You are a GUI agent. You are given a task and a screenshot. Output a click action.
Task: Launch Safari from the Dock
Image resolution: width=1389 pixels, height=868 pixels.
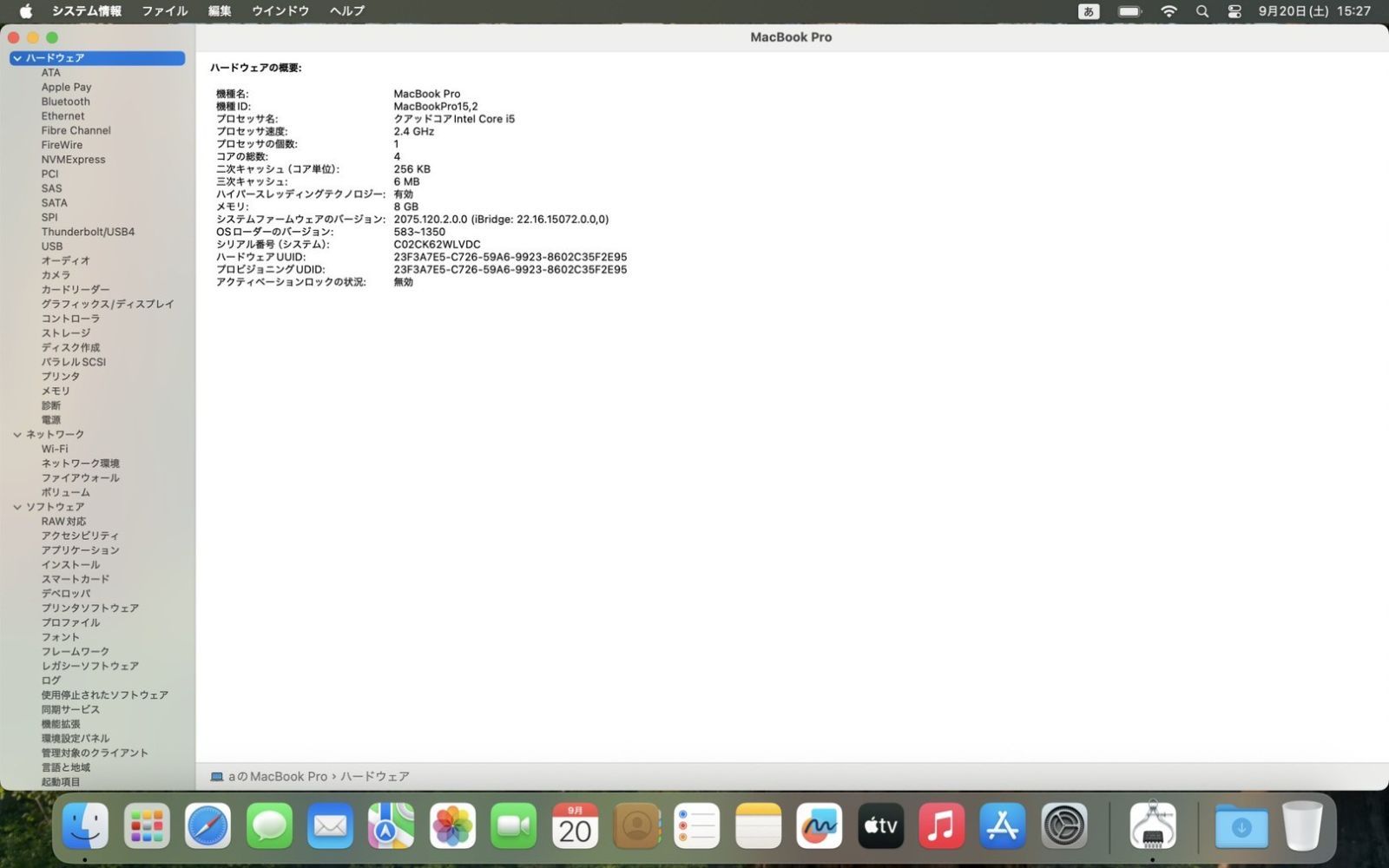click(x=207, y=825)
